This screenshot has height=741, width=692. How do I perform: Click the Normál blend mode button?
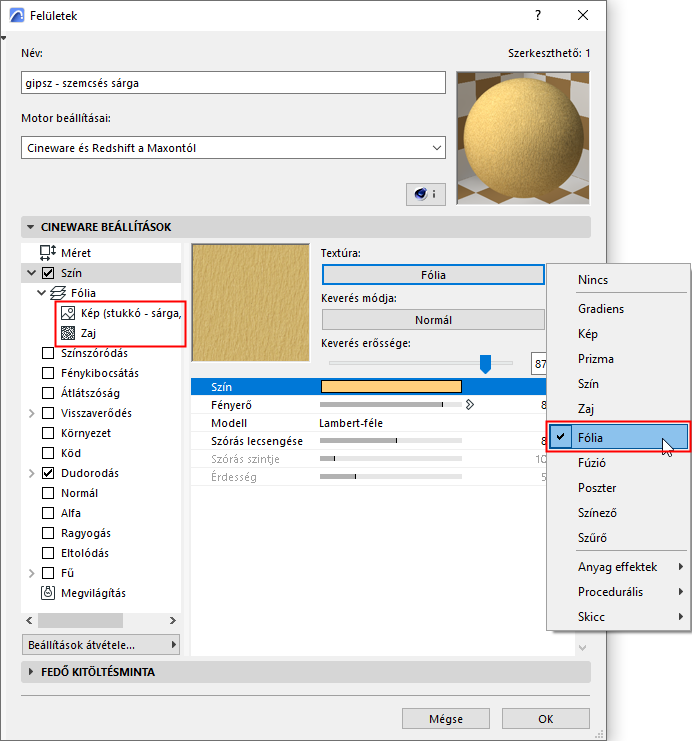[x=433, y=320]
